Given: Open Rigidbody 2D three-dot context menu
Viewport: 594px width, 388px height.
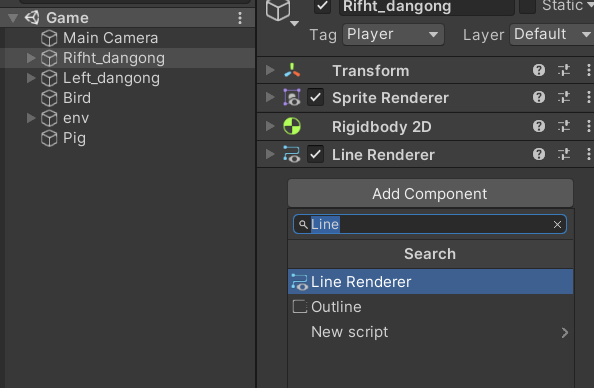Looking at the screenshot, I should 588,126.
